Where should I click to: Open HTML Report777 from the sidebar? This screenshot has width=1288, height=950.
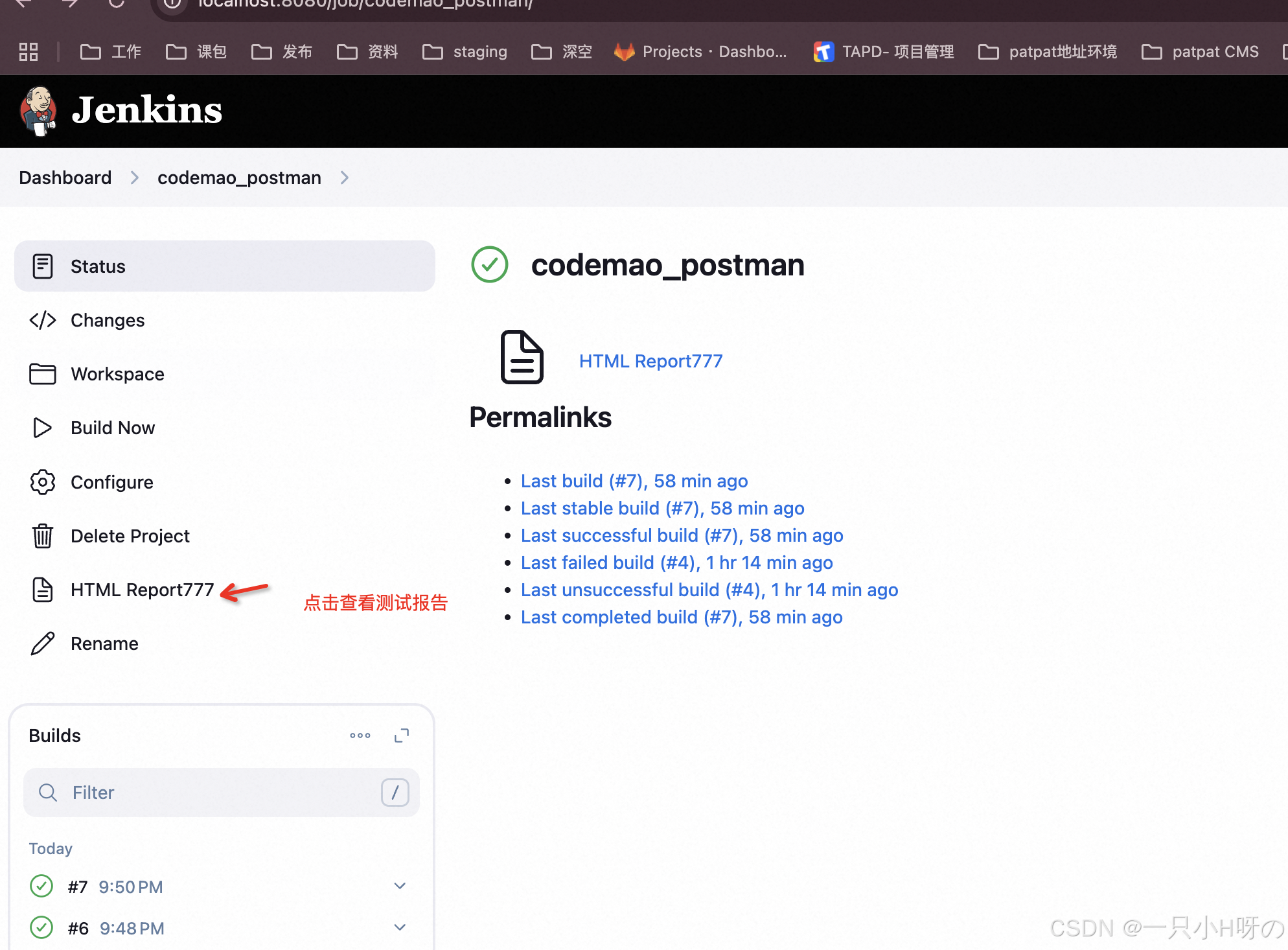(x=143, y=590)
